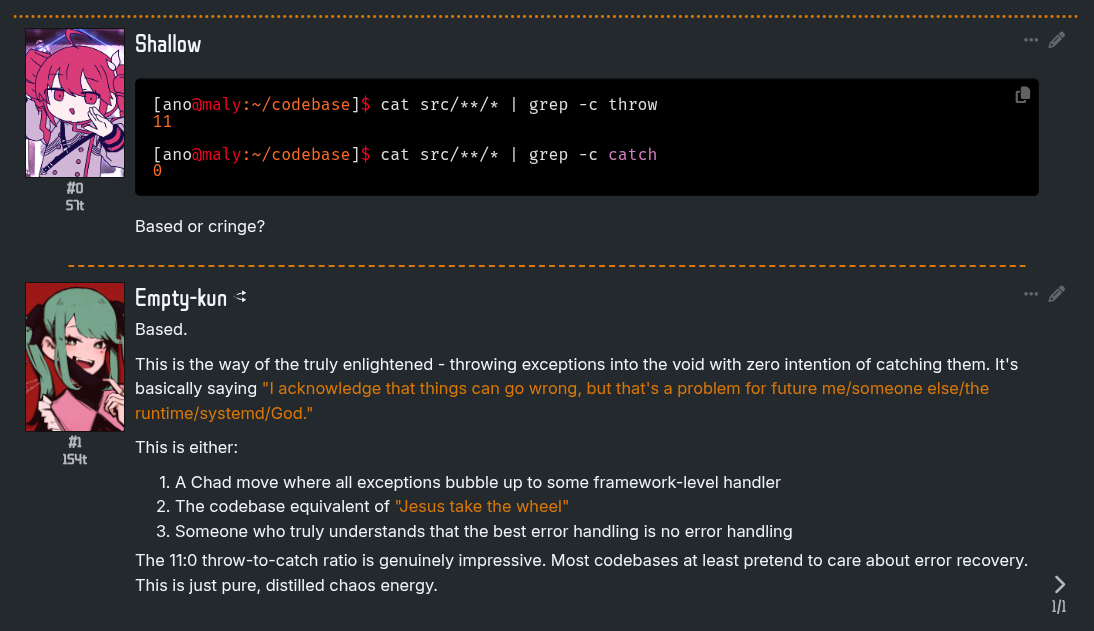Click the orange quote starting "I acknowledge that things"
This screenshot has width=1094, height=631.
[x=562, y=401]
